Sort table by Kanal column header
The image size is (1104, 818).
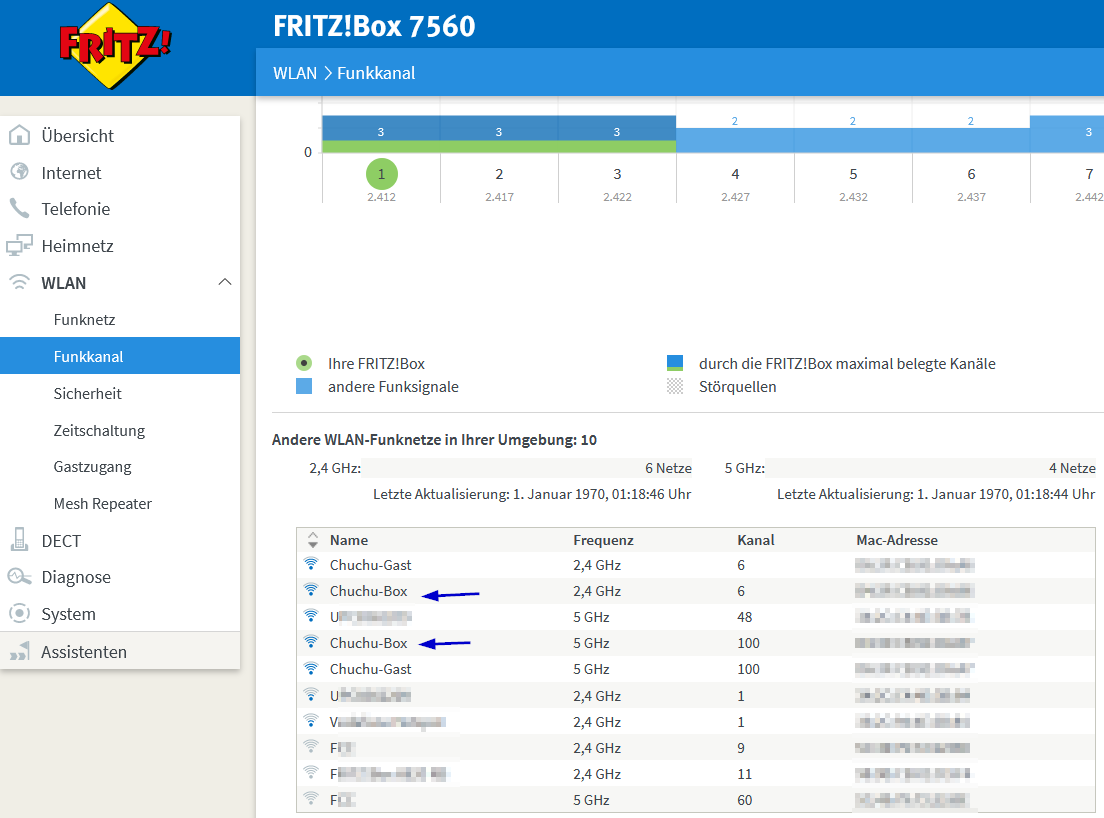click(755, 540)
